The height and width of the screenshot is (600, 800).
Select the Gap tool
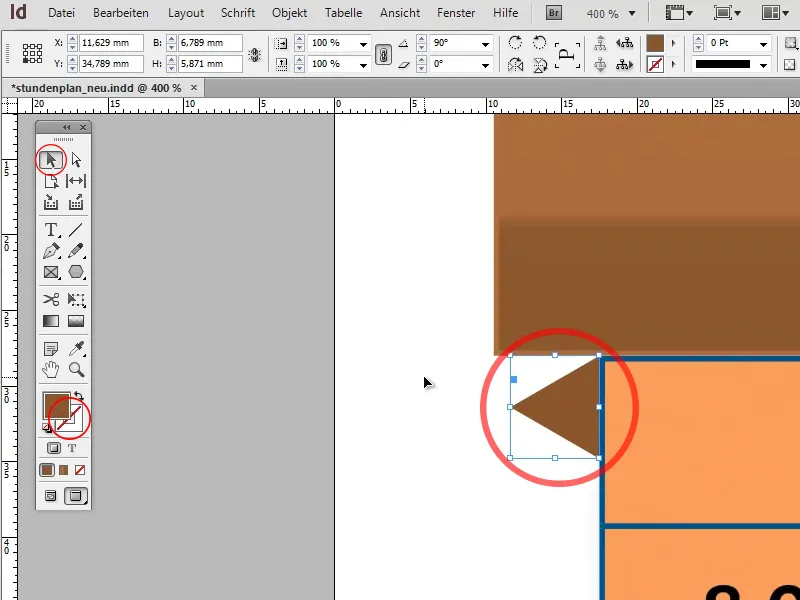tap(76, 181)
